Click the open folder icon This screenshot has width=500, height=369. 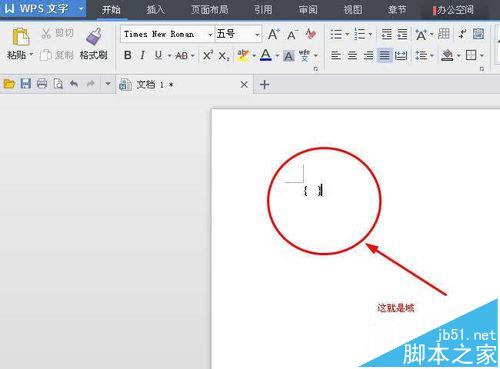[x=9, y=84]
